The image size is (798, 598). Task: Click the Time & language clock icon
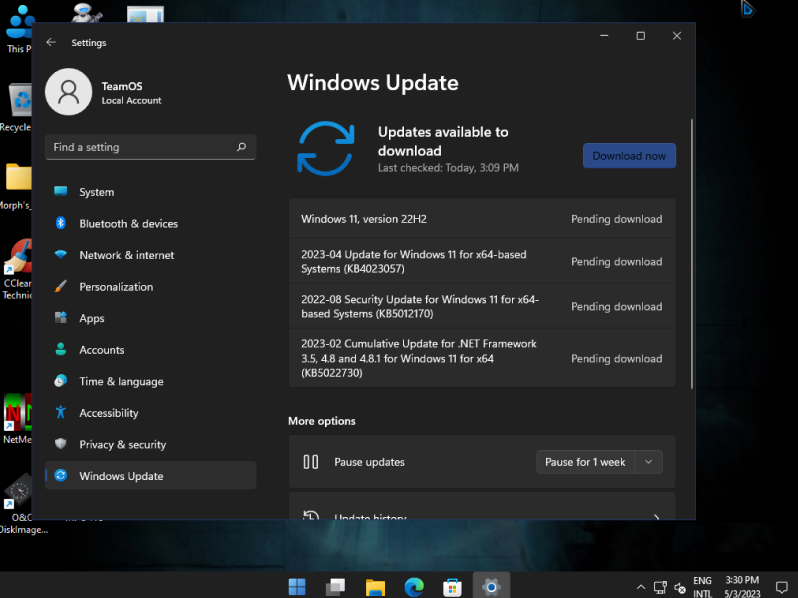(x=61, y=381)
